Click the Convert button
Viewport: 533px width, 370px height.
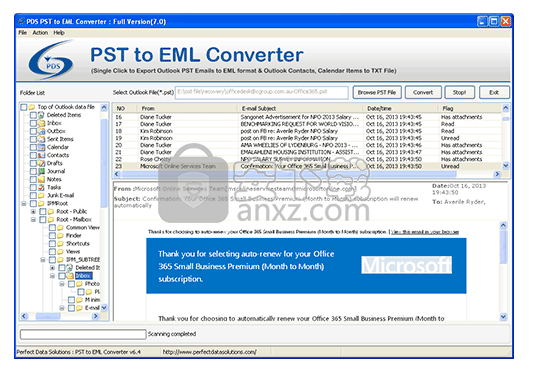coord(423,92)
